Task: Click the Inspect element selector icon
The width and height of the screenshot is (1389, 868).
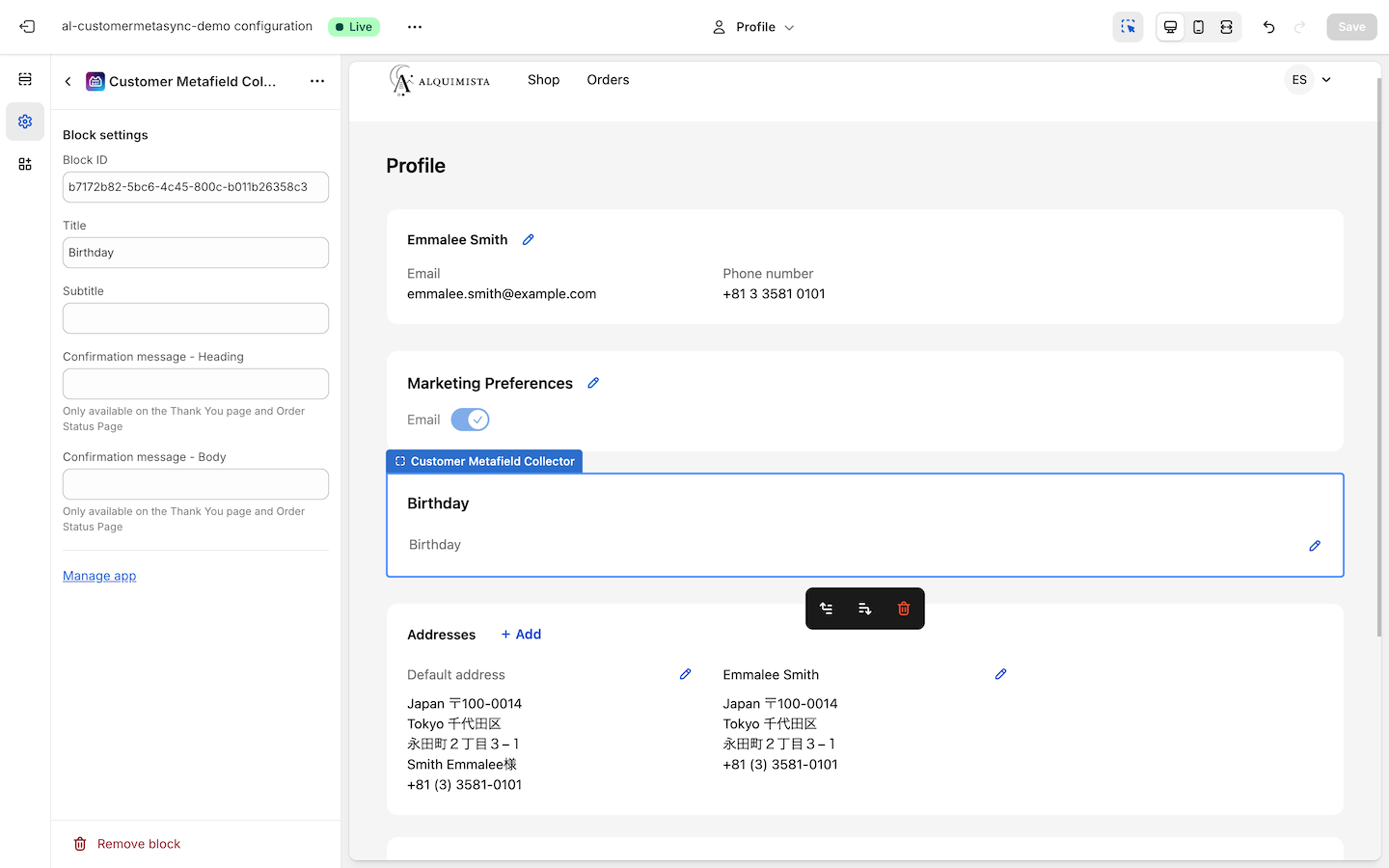Action: 1128,26
